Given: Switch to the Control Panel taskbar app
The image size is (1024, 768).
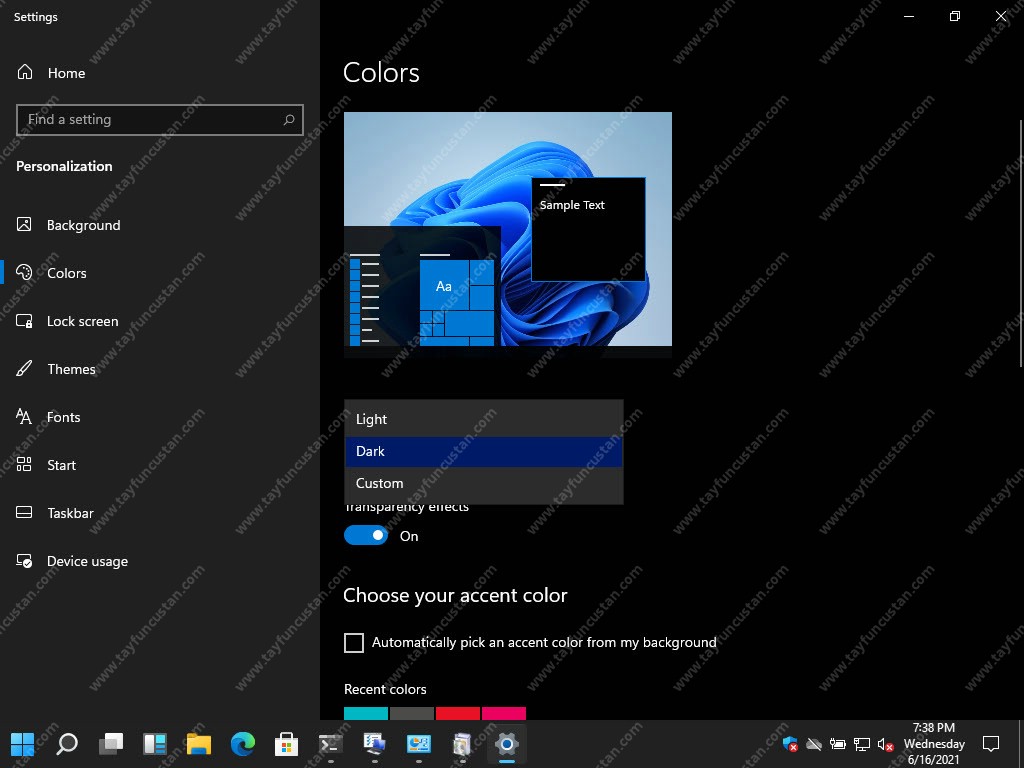Looking at the screenshot, I should click(x=419, y=743).
